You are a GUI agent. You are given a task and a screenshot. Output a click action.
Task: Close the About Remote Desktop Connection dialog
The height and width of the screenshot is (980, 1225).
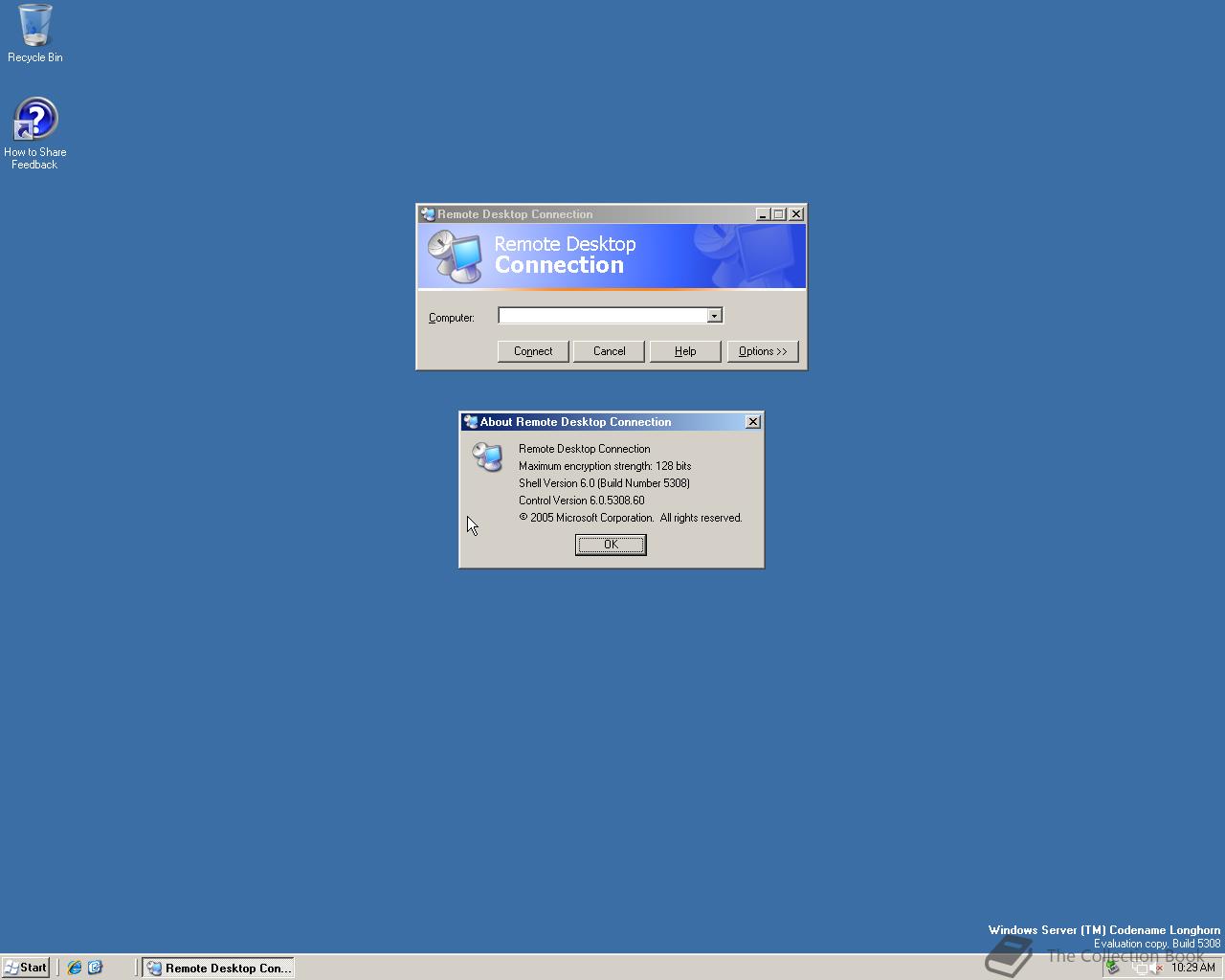[753, 422]
